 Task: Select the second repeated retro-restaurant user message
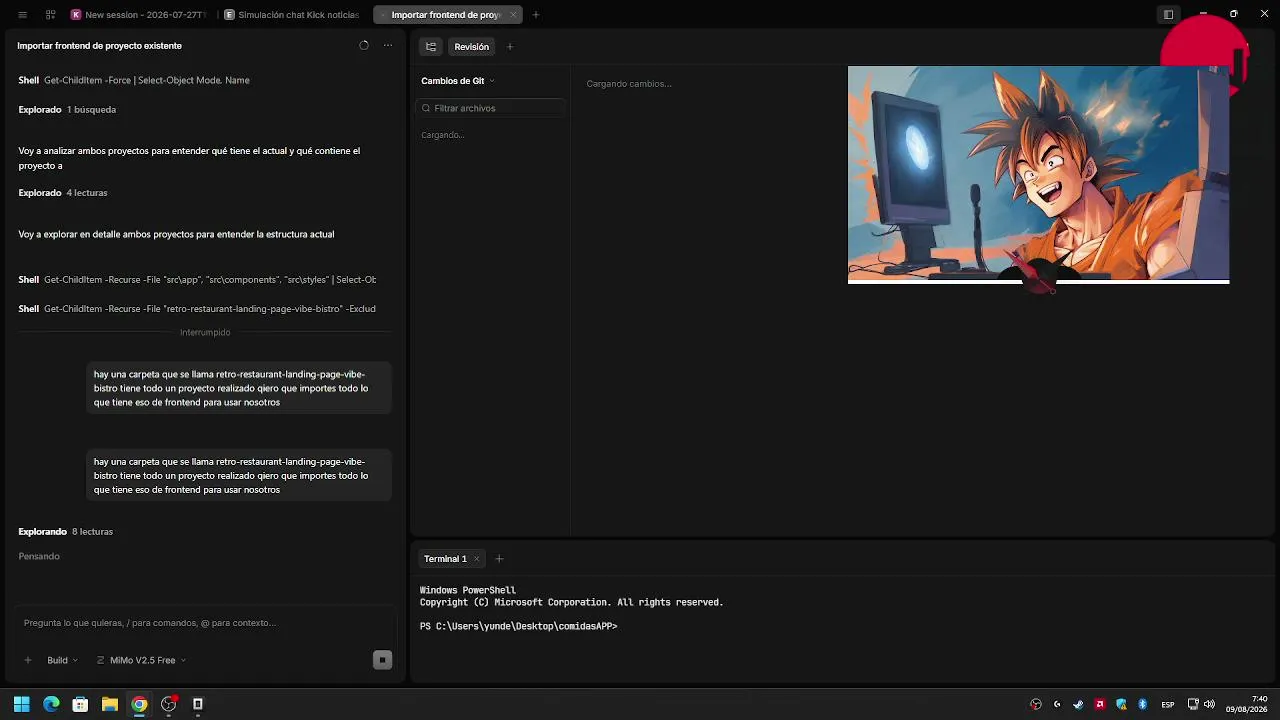tap(239, 476)
